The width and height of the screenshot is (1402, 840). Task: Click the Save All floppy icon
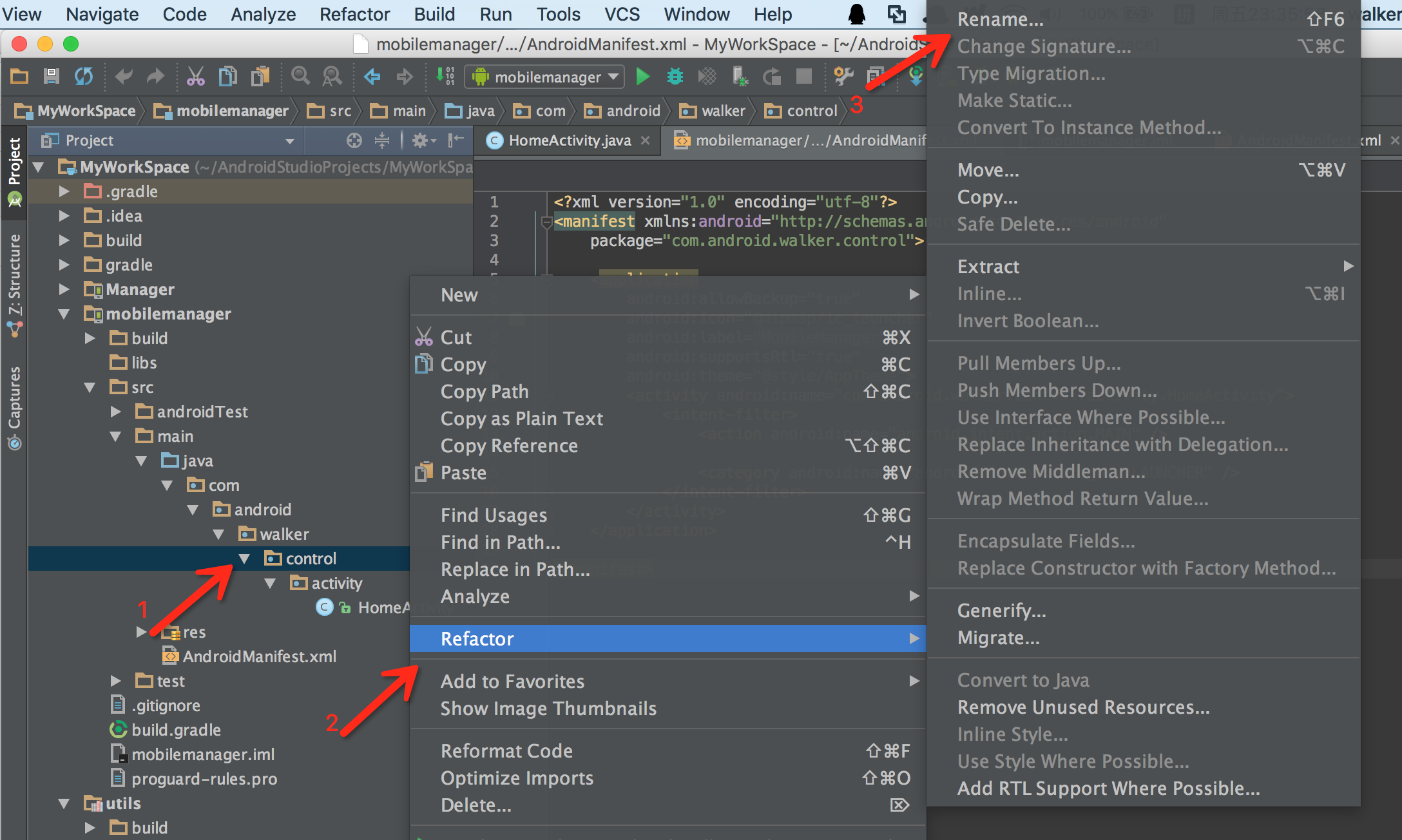pyautogui.click(x=52, y=77)
